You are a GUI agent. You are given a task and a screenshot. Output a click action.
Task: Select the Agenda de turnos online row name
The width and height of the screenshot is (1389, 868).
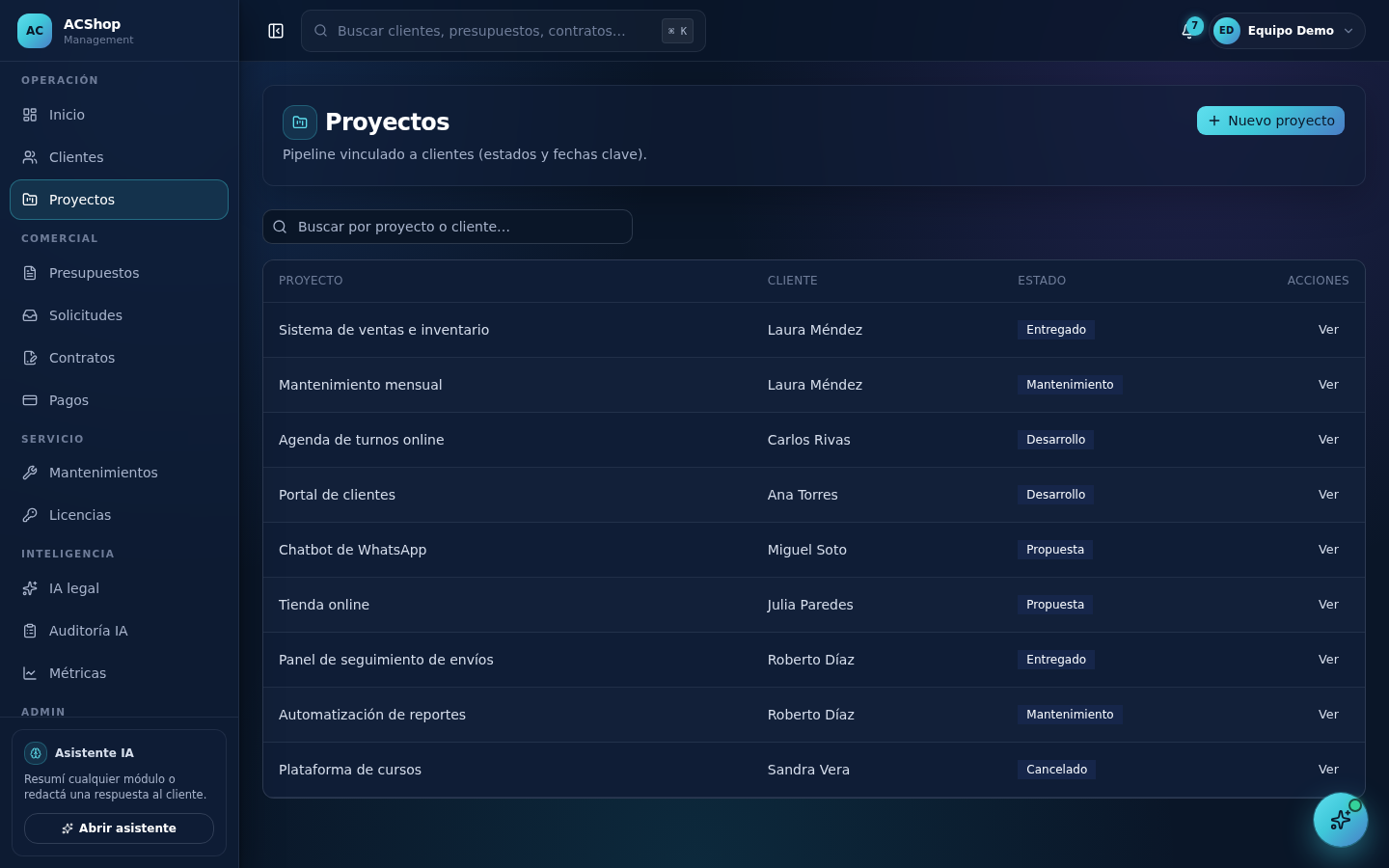(x=362, y=440)
